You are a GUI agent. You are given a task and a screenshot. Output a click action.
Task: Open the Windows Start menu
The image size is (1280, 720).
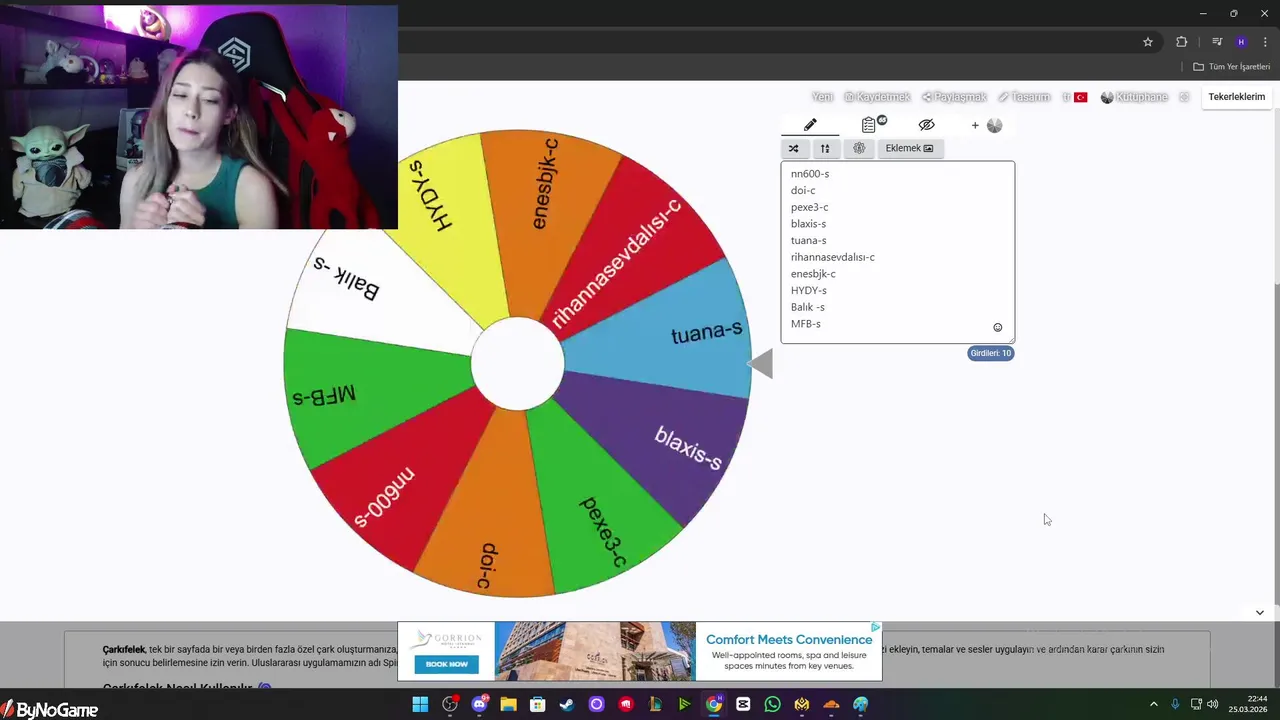[x=420, y=704]
